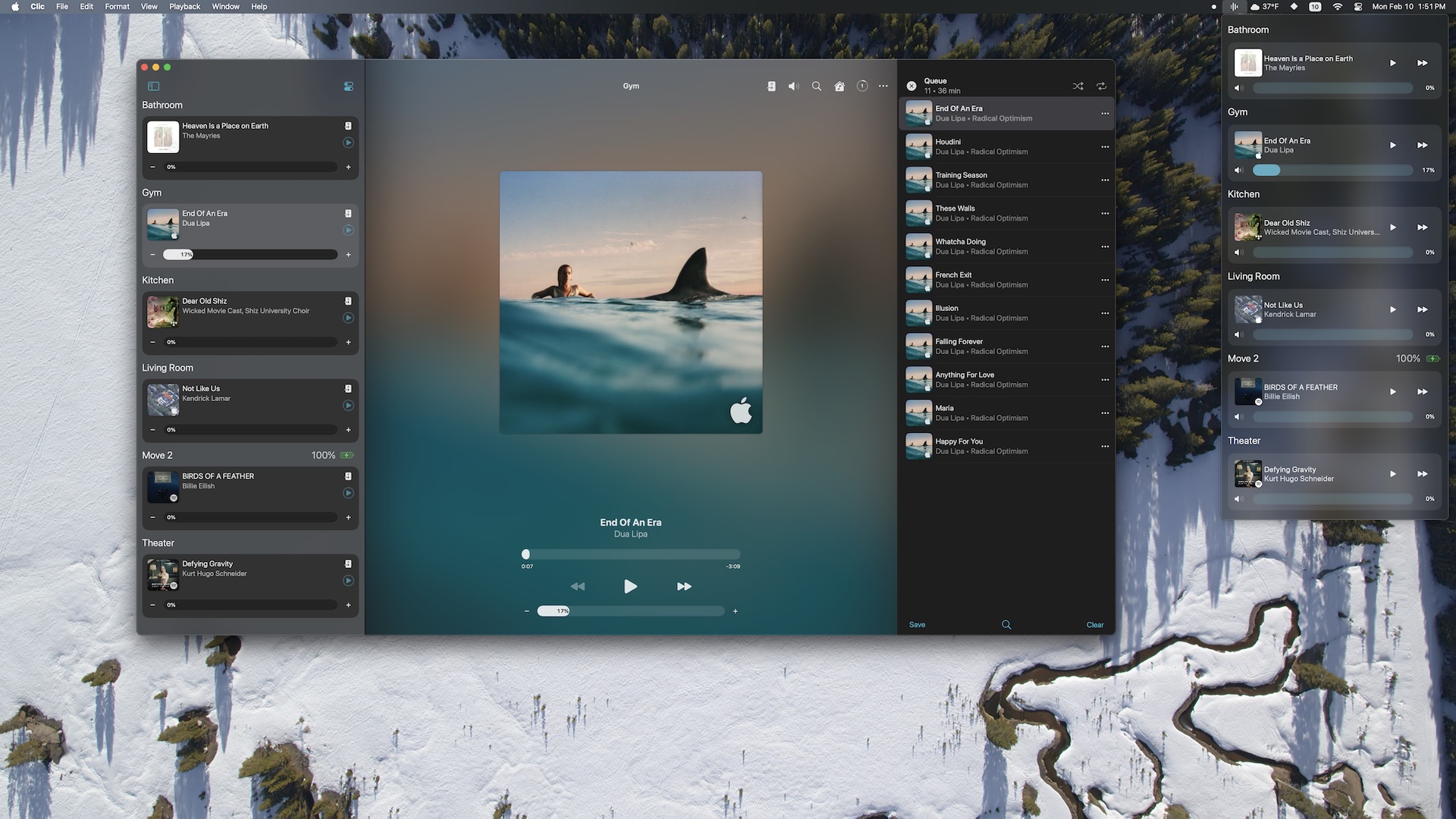The image size is (1456, 819).
Task: Open options for Maria in queue
Action: pos(1105,413)
